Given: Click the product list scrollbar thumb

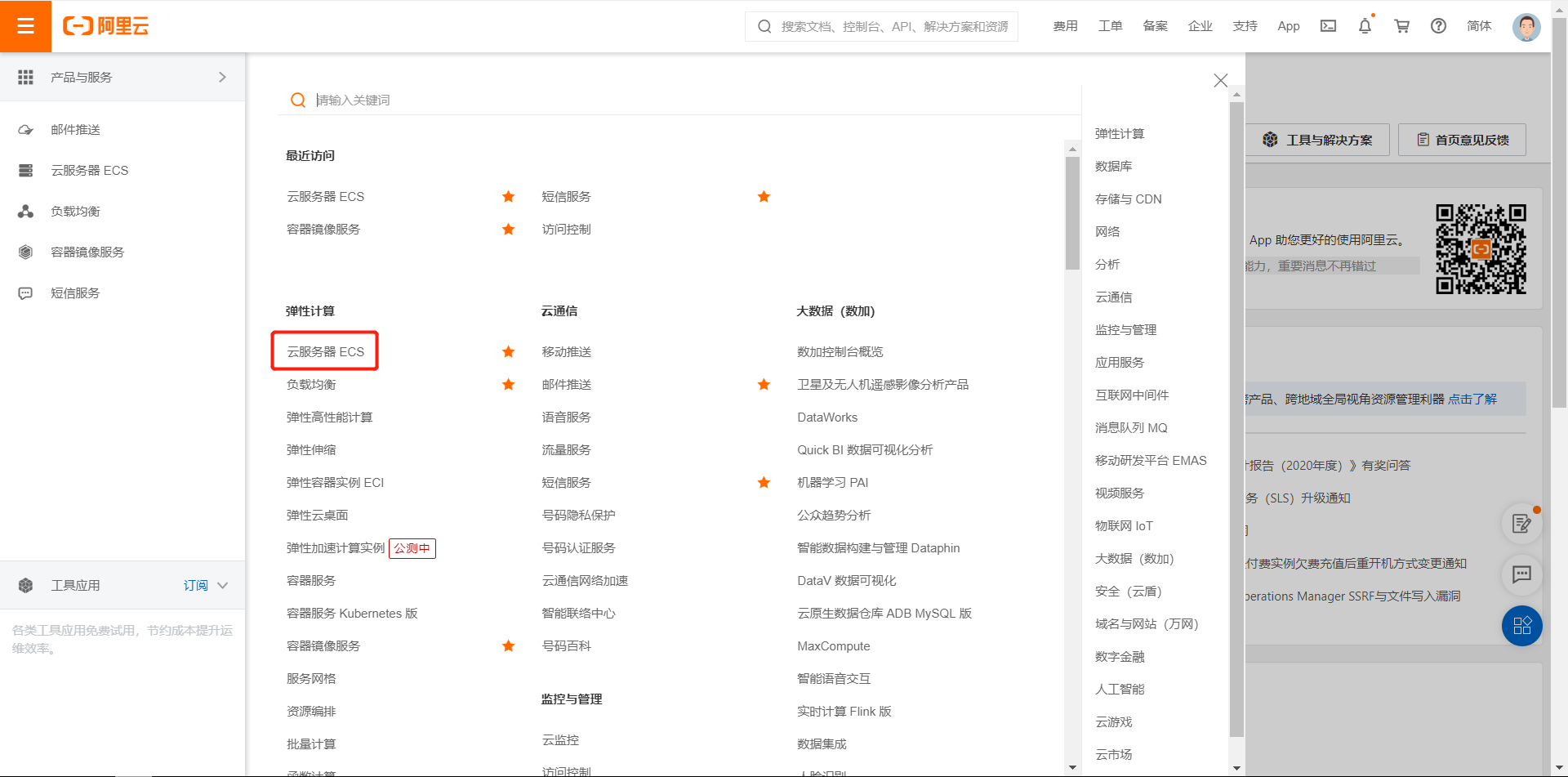Looking at the screenshot, I should point(1072,212).
